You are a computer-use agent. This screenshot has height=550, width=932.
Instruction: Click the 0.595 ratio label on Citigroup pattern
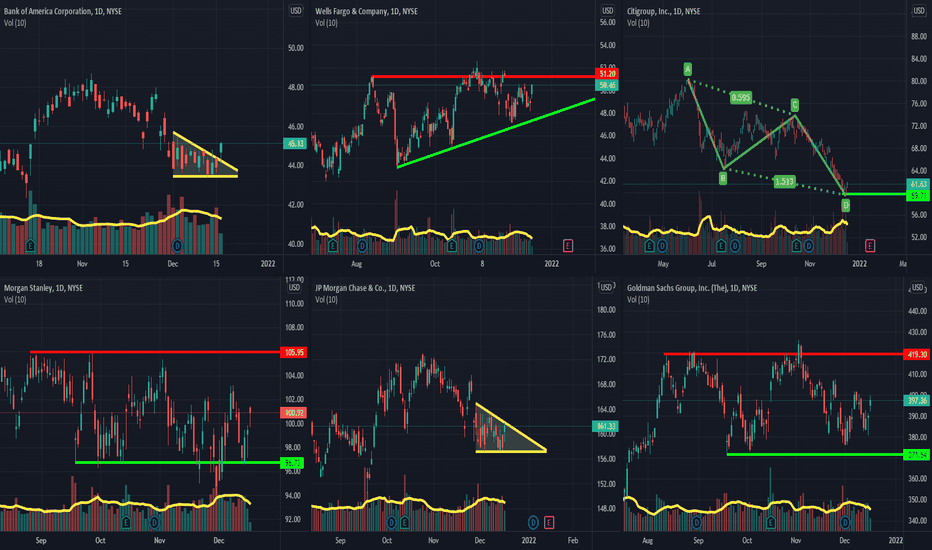point(741,98)
